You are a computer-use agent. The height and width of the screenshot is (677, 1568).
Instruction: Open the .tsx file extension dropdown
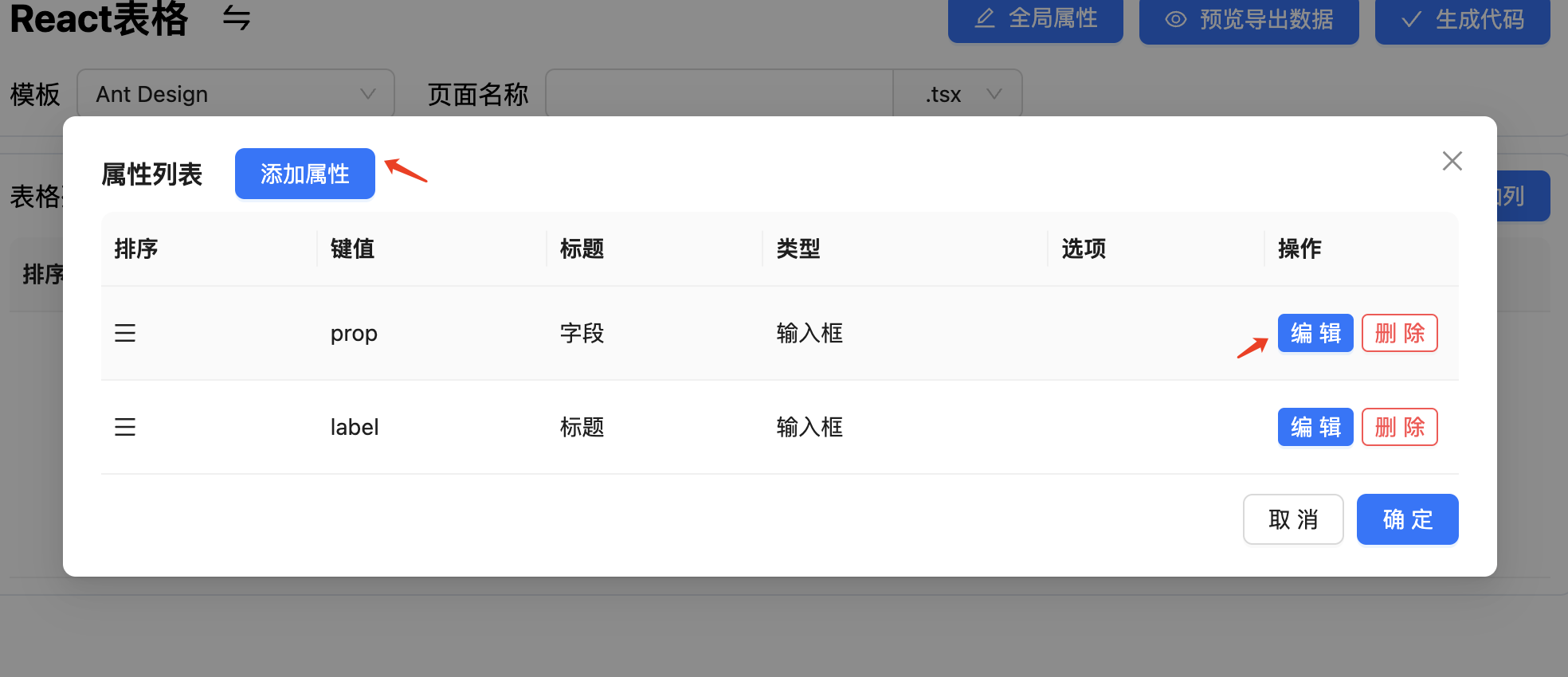[958, 94]
